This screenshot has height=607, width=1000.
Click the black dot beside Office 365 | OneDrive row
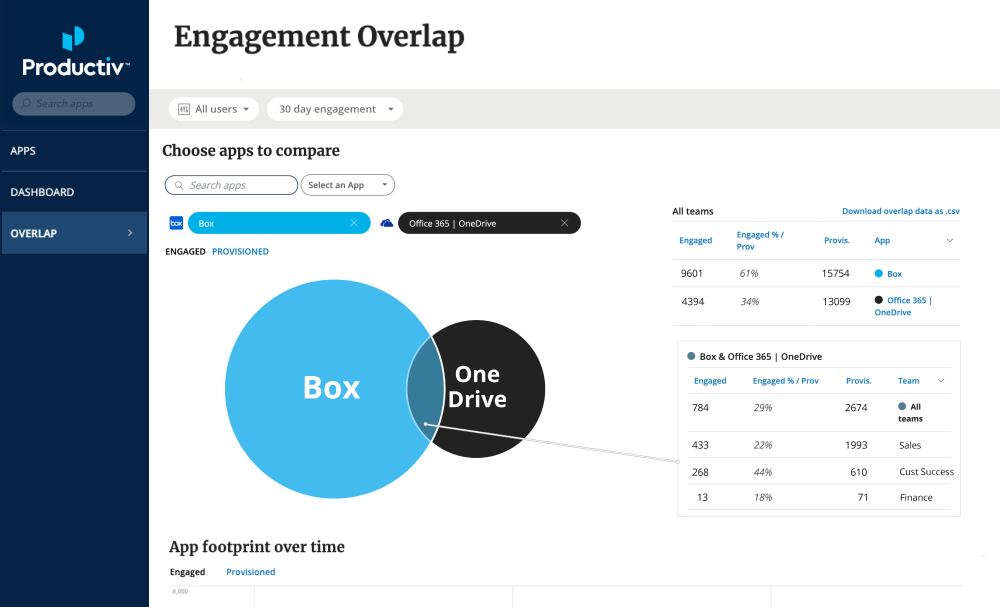879,300
